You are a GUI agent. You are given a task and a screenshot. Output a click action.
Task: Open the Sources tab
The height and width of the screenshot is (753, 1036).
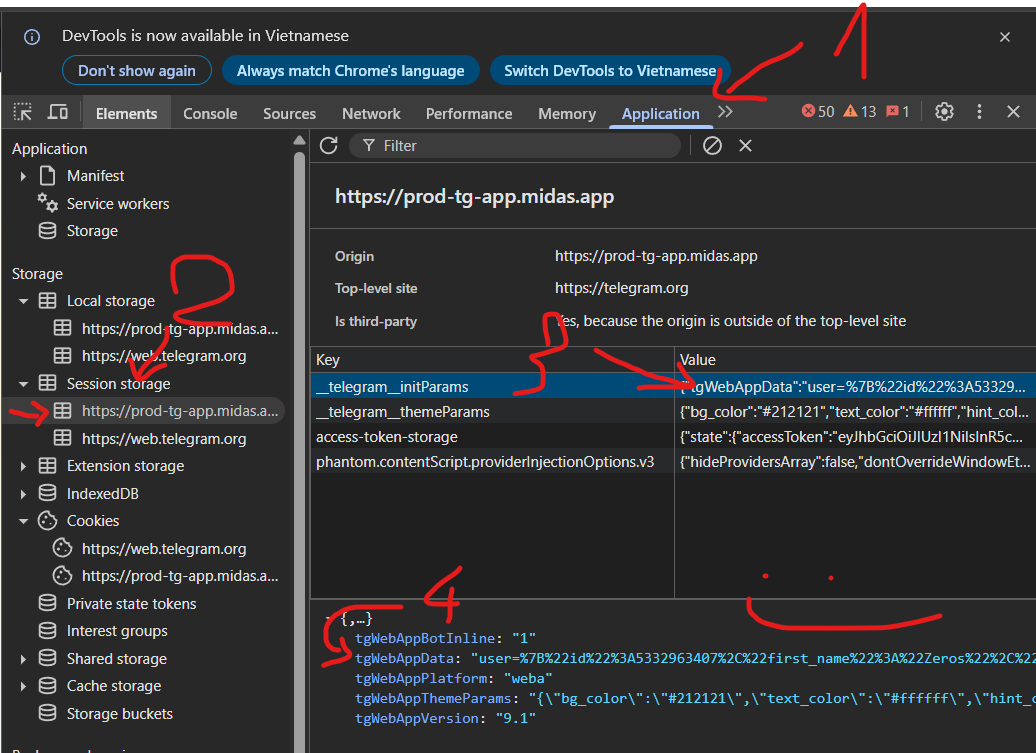point(289,114)
